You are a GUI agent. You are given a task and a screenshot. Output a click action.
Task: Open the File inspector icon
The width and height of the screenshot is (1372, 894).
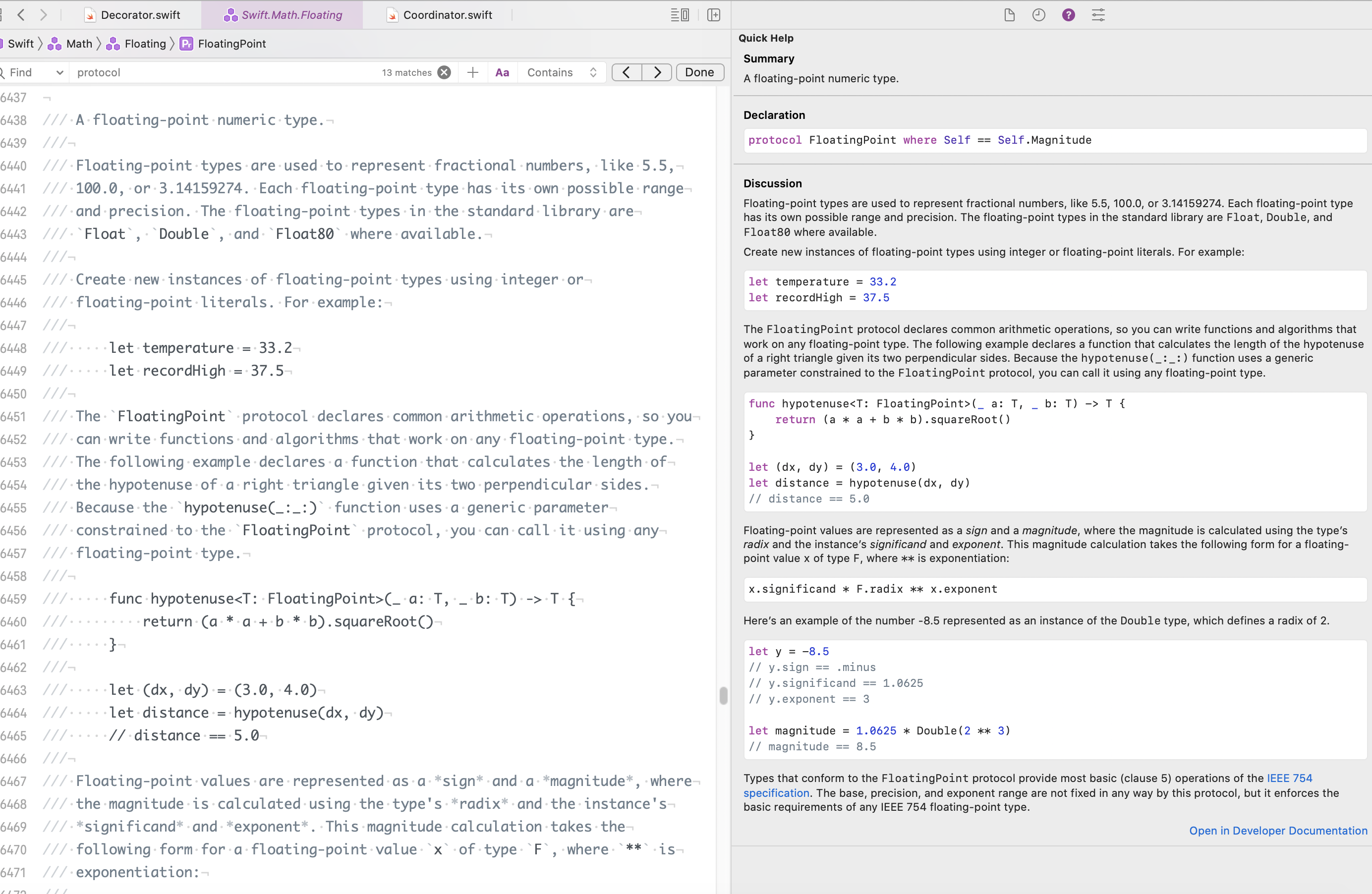[x=1009, y=15]
